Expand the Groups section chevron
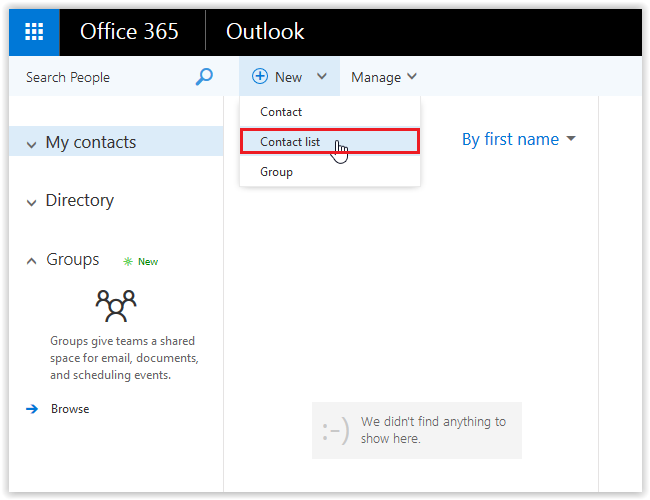650x500 pixels. pos(32,261)
